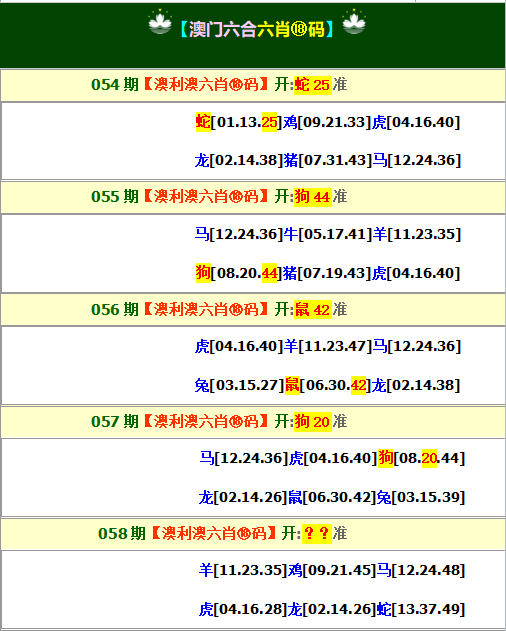Viewport: 506px width, 631px height.
Task: Click 龙[02.14.38] in issue 056
Action: tap(416, 385)
